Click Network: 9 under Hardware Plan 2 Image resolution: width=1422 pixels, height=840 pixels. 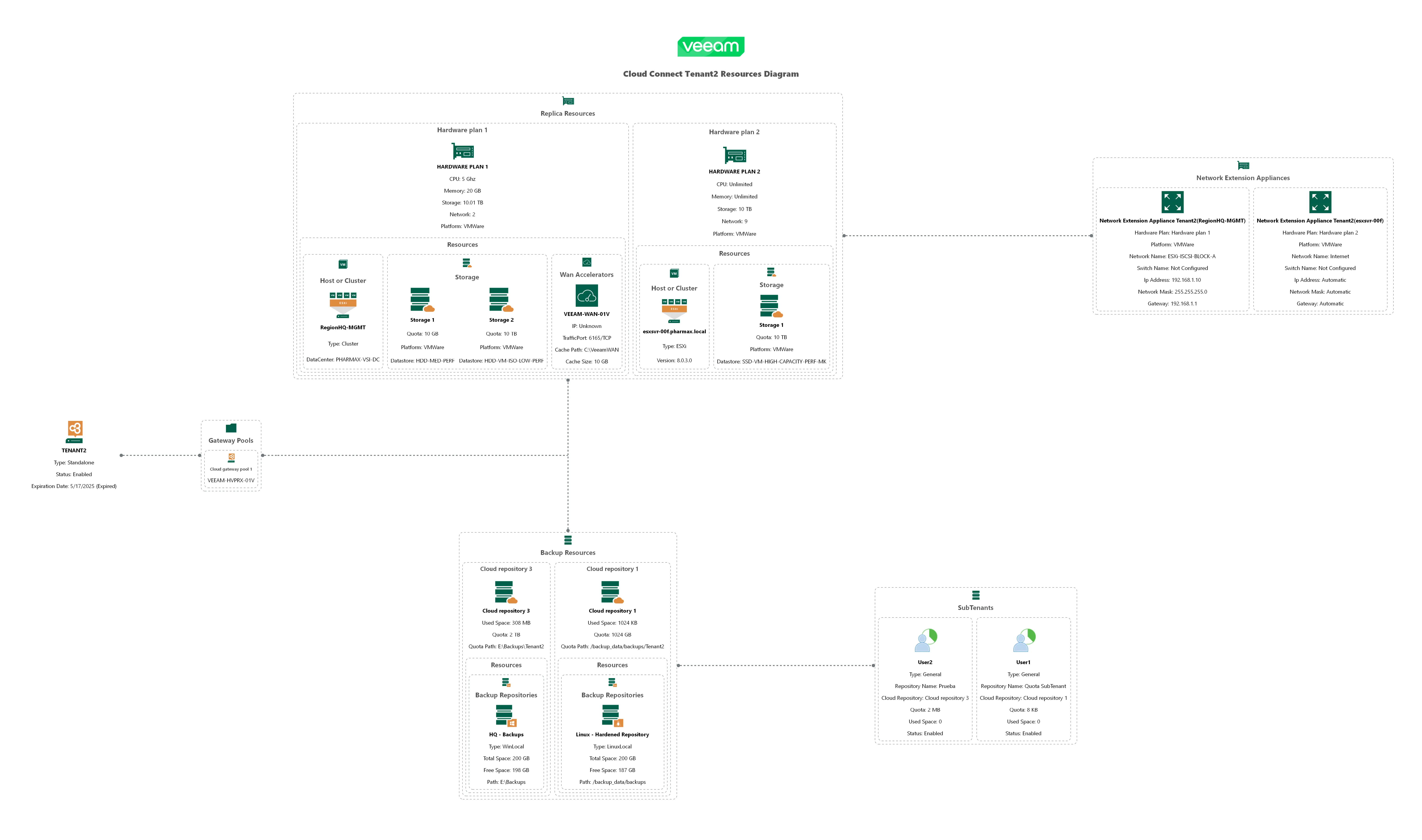tap(735, 222)
